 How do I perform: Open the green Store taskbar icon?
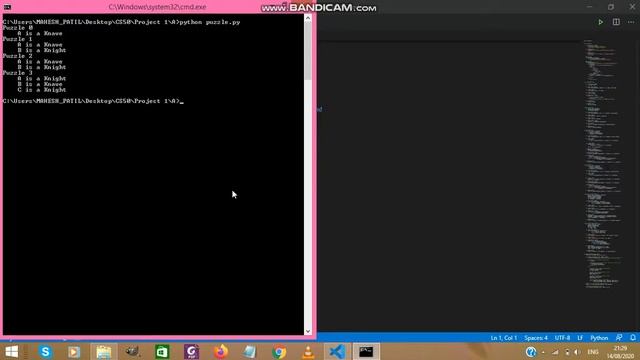(162, 351)
